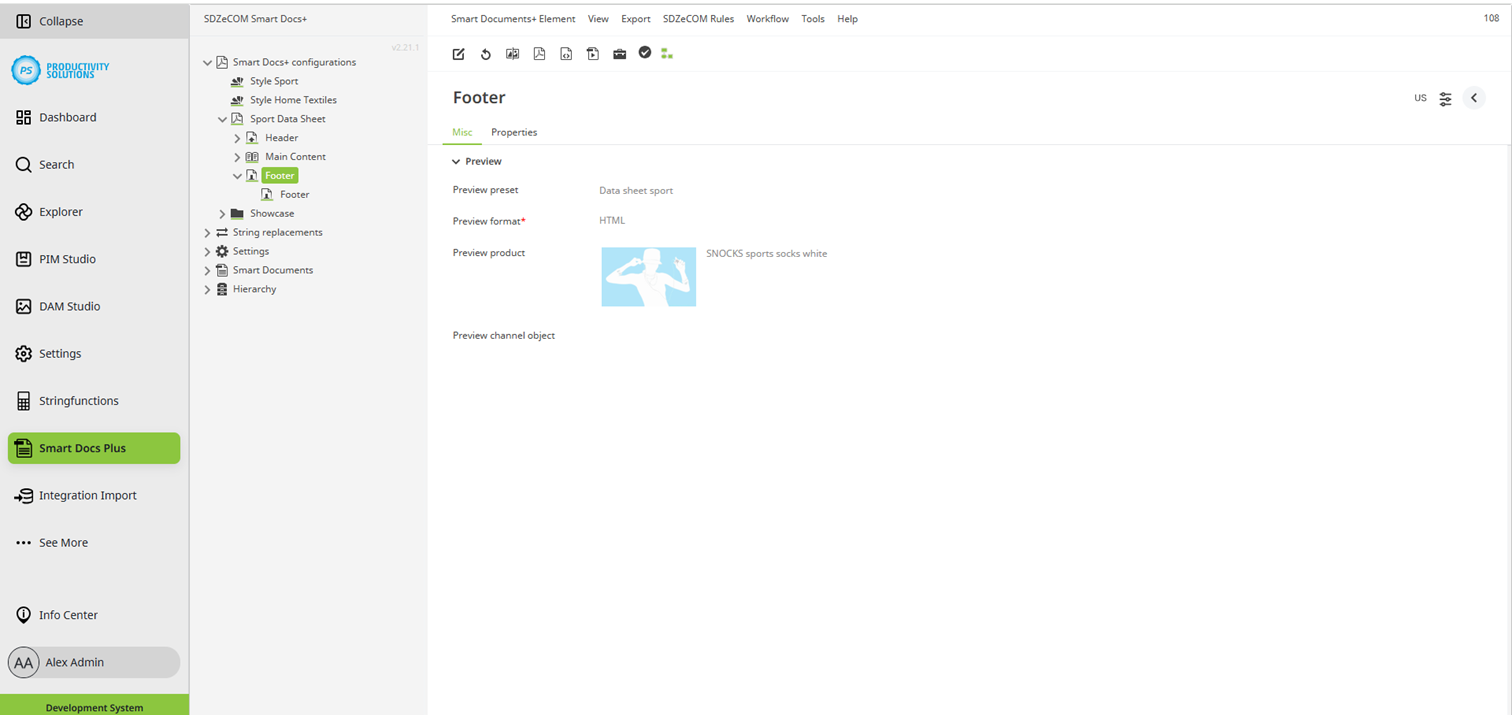Open PIM Studio in the sidebar

[x=94, y=259]
